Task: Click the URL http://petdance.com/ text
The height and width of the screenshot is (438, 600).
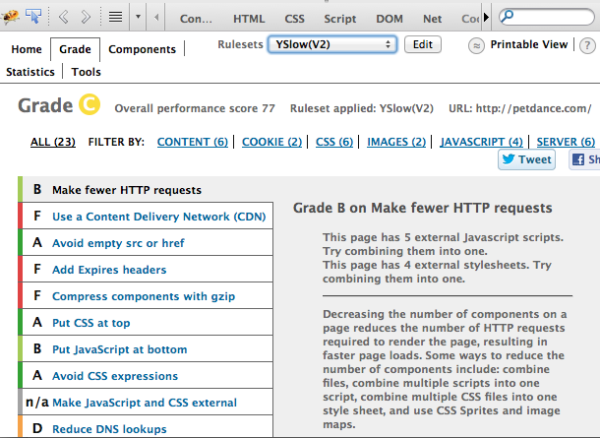Action: click(x=520, y=109)
